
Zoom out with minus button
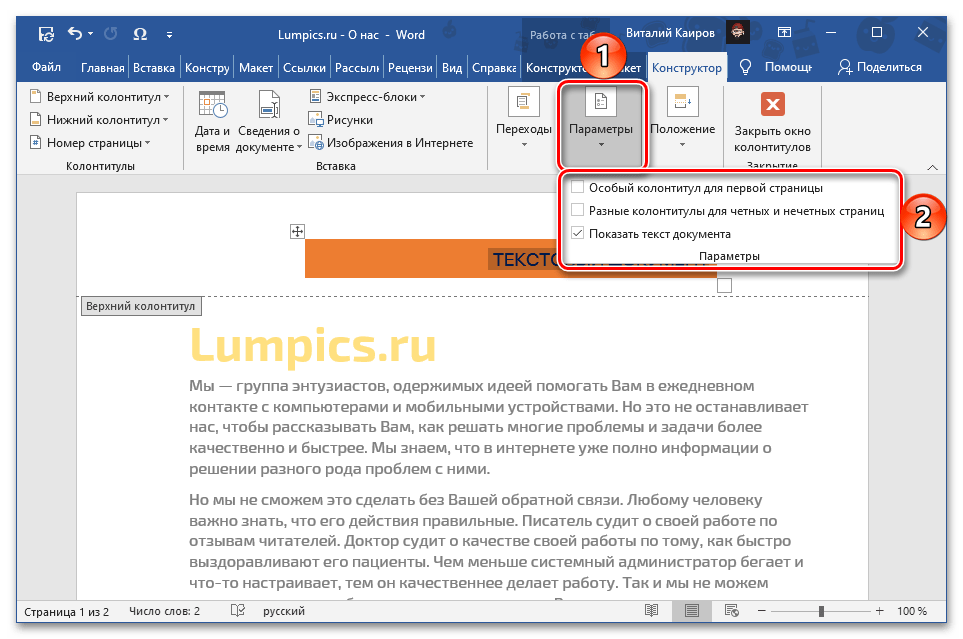[762, 611]
